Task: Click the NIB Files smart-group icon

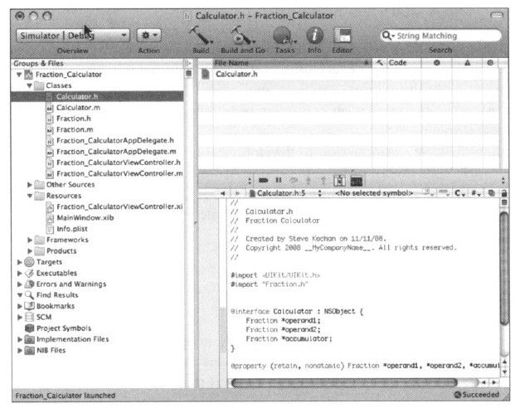Action: pyautogui.click(x=29, y=350)
